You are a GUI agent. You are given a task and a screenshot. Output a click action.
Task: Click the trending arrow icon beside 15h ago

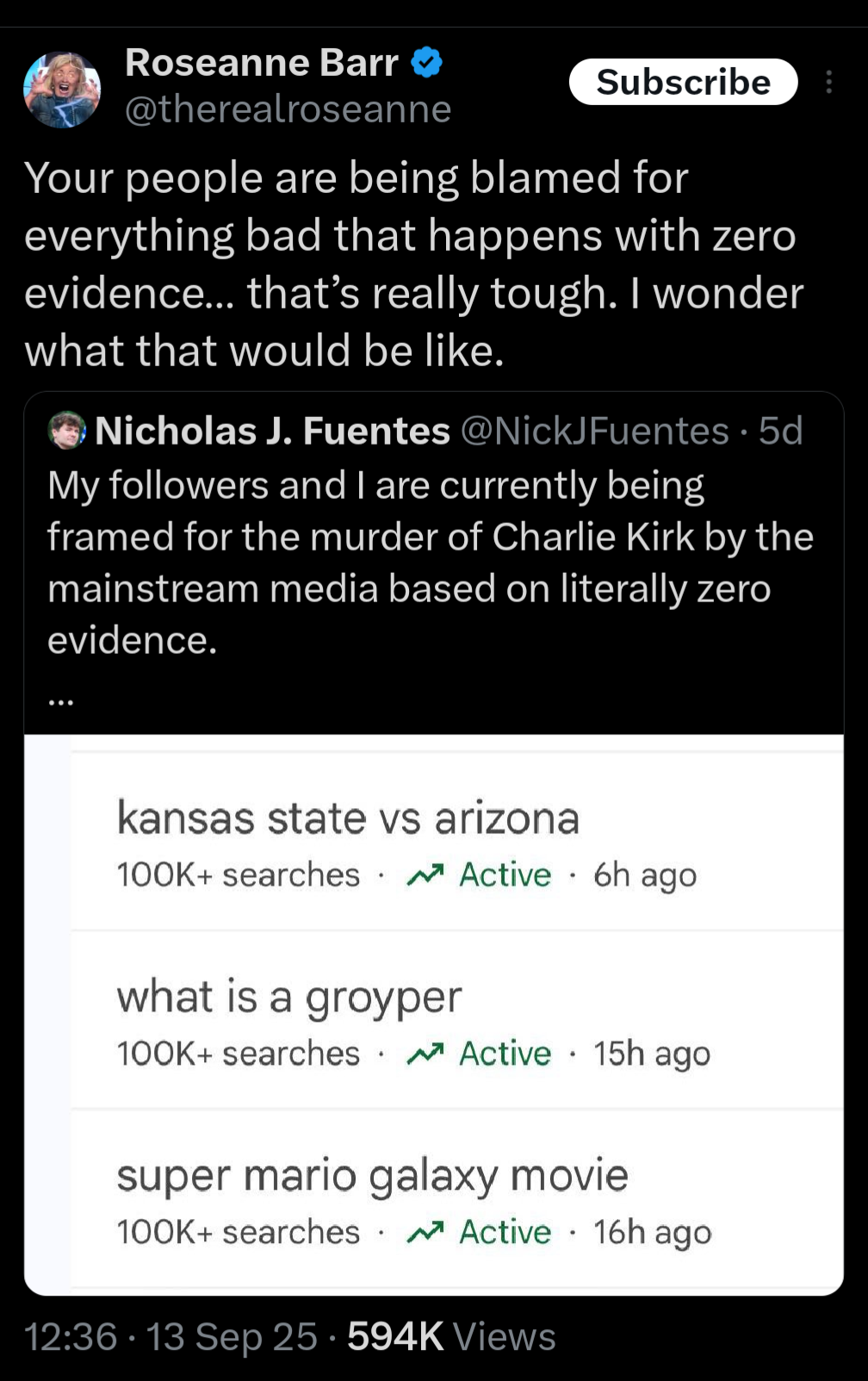click(x=425, y=1054)
